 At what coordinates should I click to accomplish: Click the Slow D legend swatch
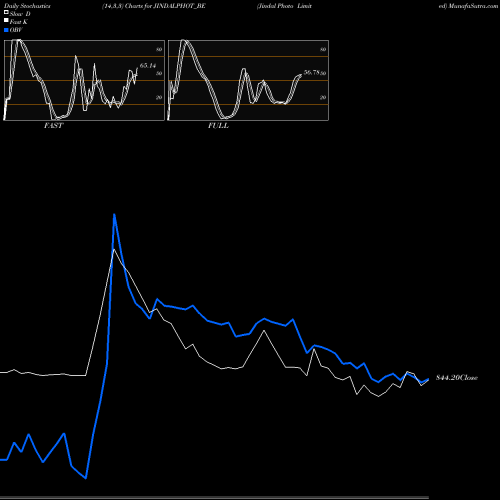(x=6, y=13)
